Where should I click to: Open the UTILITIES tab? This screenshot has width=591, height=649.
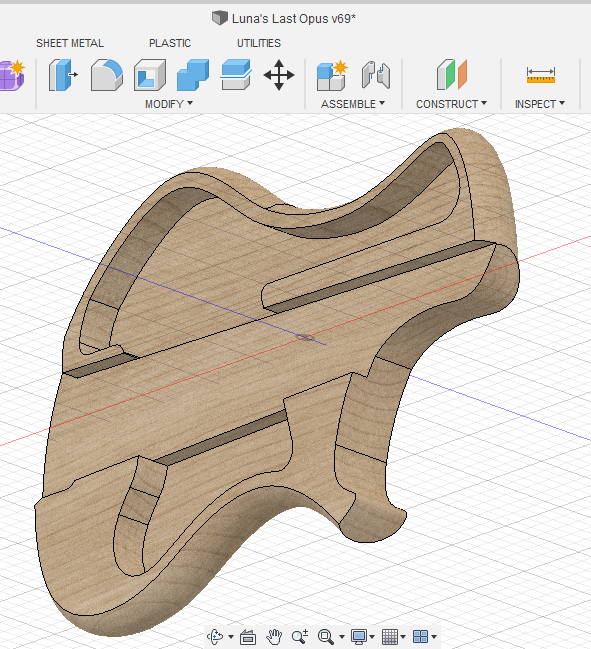click(259, 43)
